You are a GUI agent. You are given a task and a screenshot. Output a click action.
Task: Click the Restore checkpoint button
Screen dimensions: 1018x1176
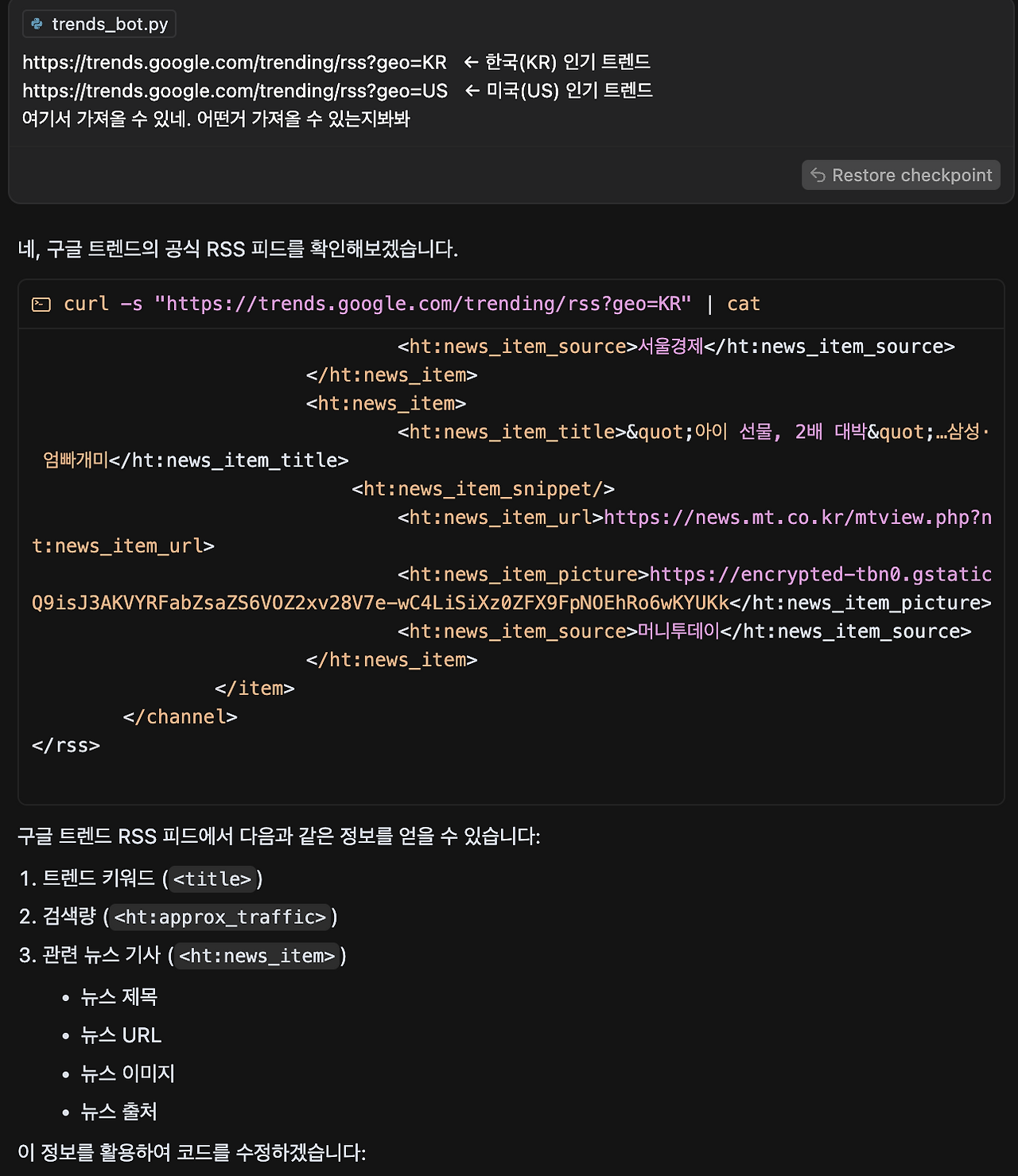coord(901,175)
